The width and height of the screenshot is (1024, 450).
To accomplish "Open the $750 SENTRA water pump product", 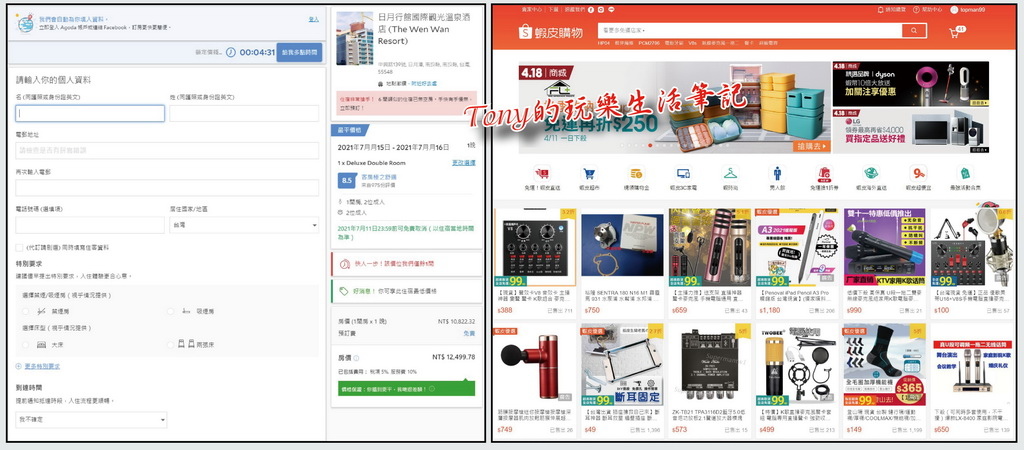I will pyautogui.click(x=622, y=263).
